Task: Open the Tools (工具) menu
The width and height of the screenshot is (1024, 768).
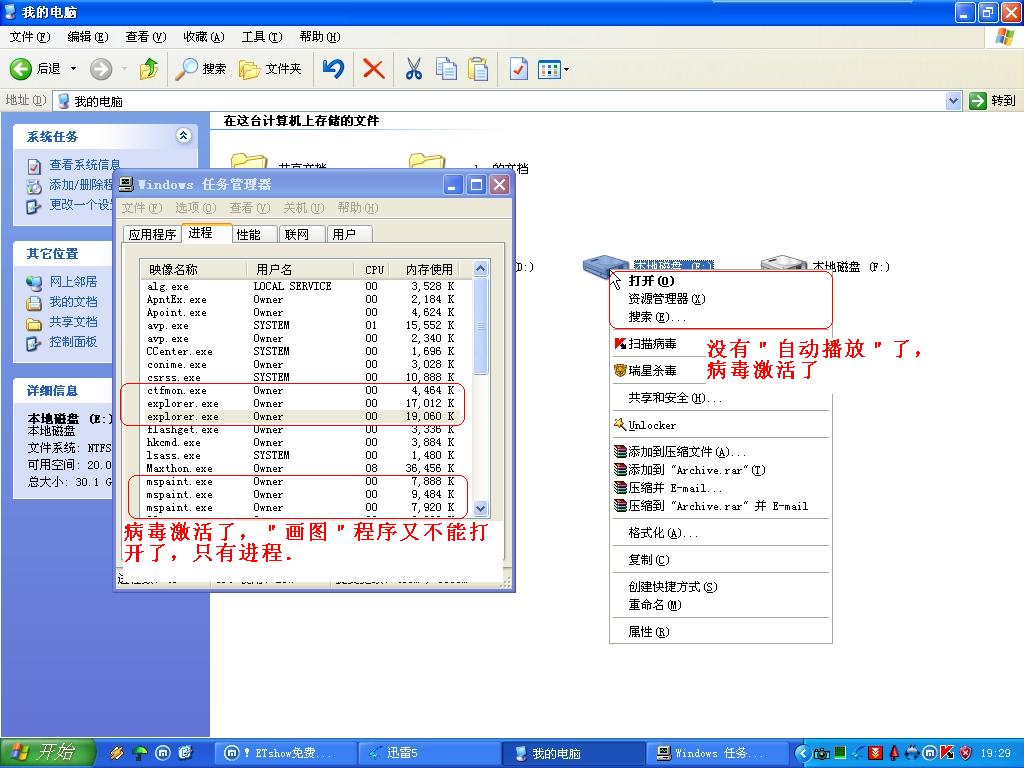Action: click(x=261, y=37)
